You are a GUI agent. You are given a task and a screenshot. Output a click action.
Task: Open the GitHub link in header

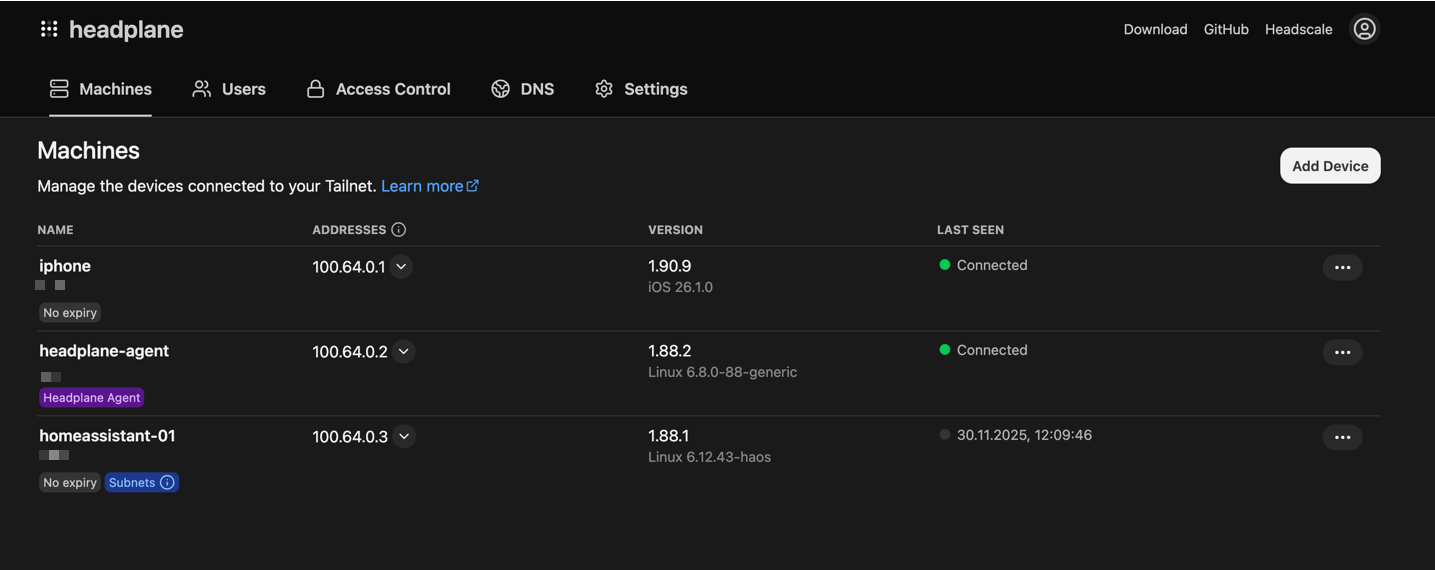1226,29
